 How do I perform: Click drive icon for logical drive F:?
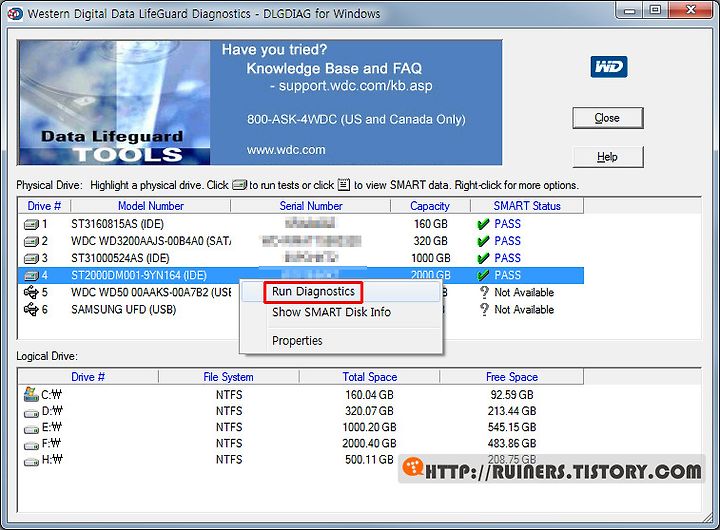click(x=31, y=445)
